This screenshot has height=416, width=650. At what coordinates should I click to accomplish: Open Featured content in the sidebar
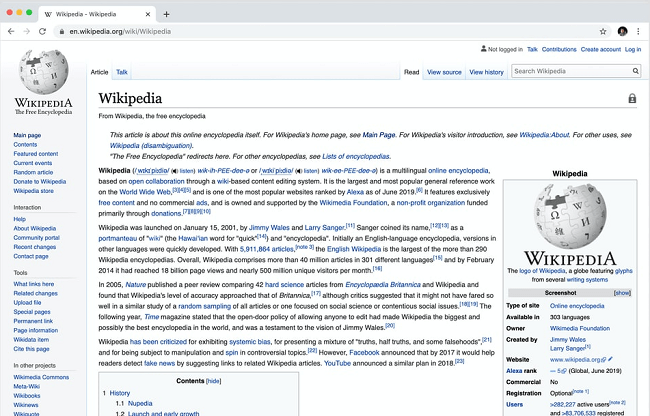click(36, 154)
